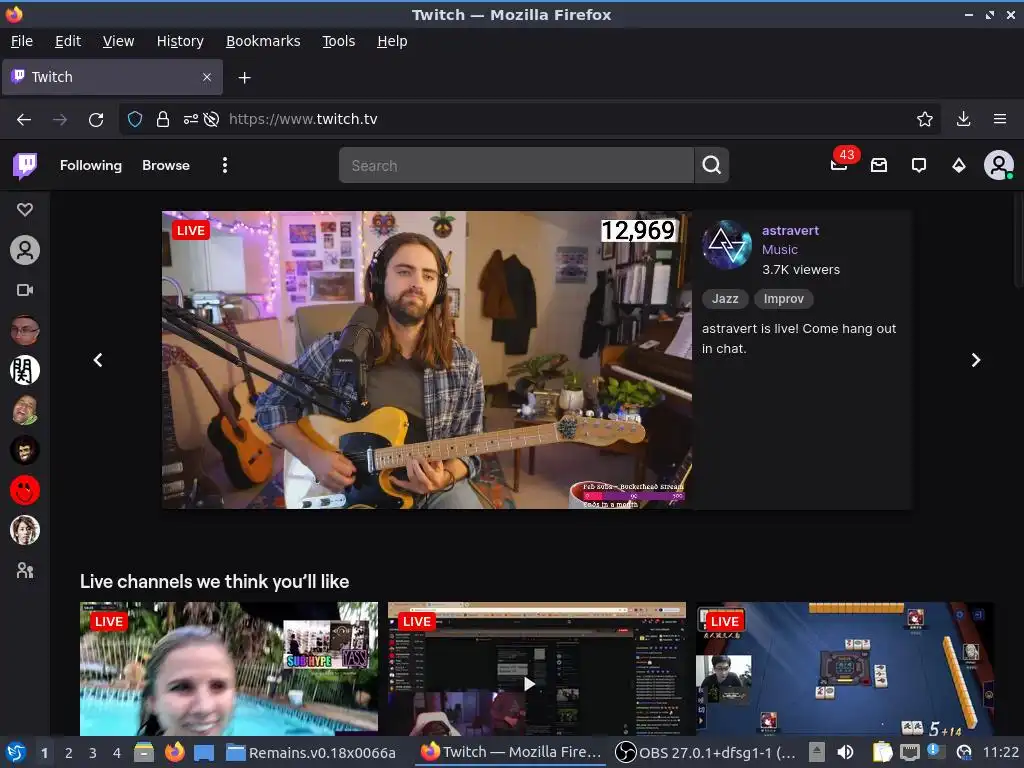
Task: Open a new tab with the plus button
Action: [x=244, y=78]
